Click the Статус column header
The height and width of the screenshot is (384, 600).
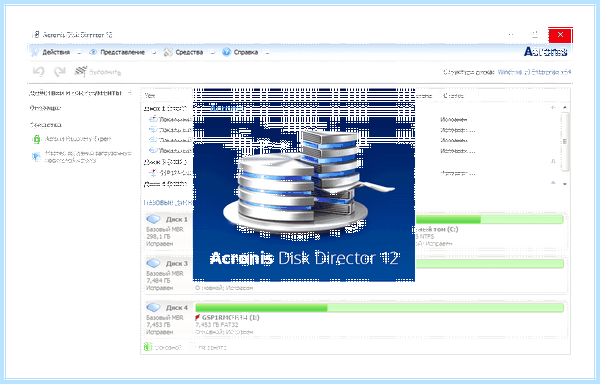pyautogui.click(x=453, y=96)
